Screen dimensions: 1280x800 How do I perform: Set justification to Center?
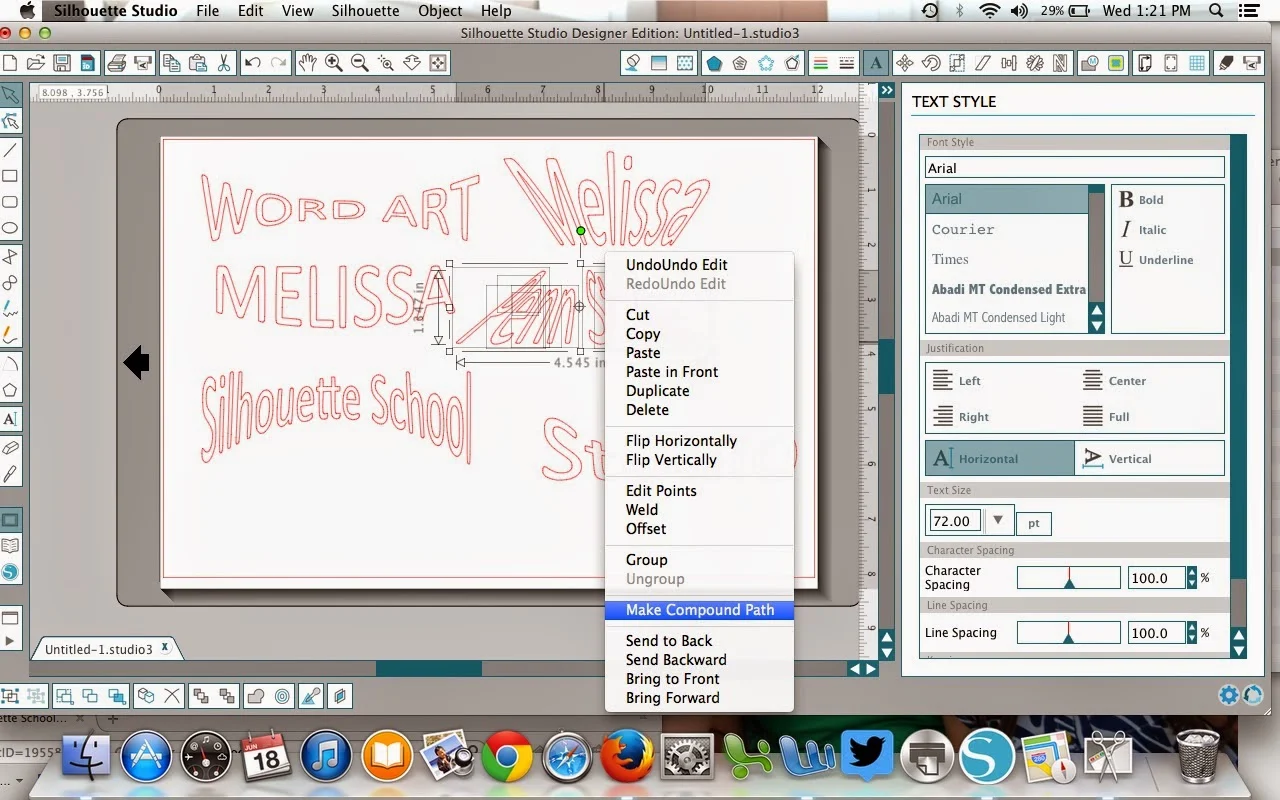pyautogui.click(x=1114, y=380)
